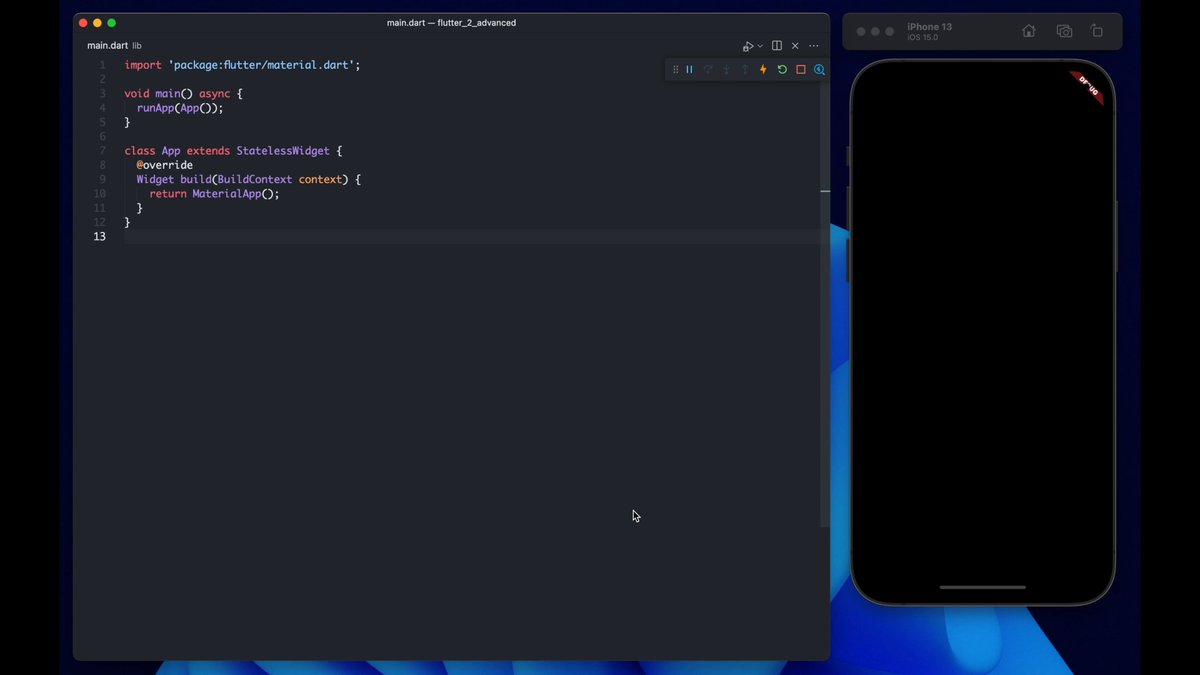This screenshot has height=675, width=1200.
Task: Restart debugging with the green arrow
Action: point(782,70)
